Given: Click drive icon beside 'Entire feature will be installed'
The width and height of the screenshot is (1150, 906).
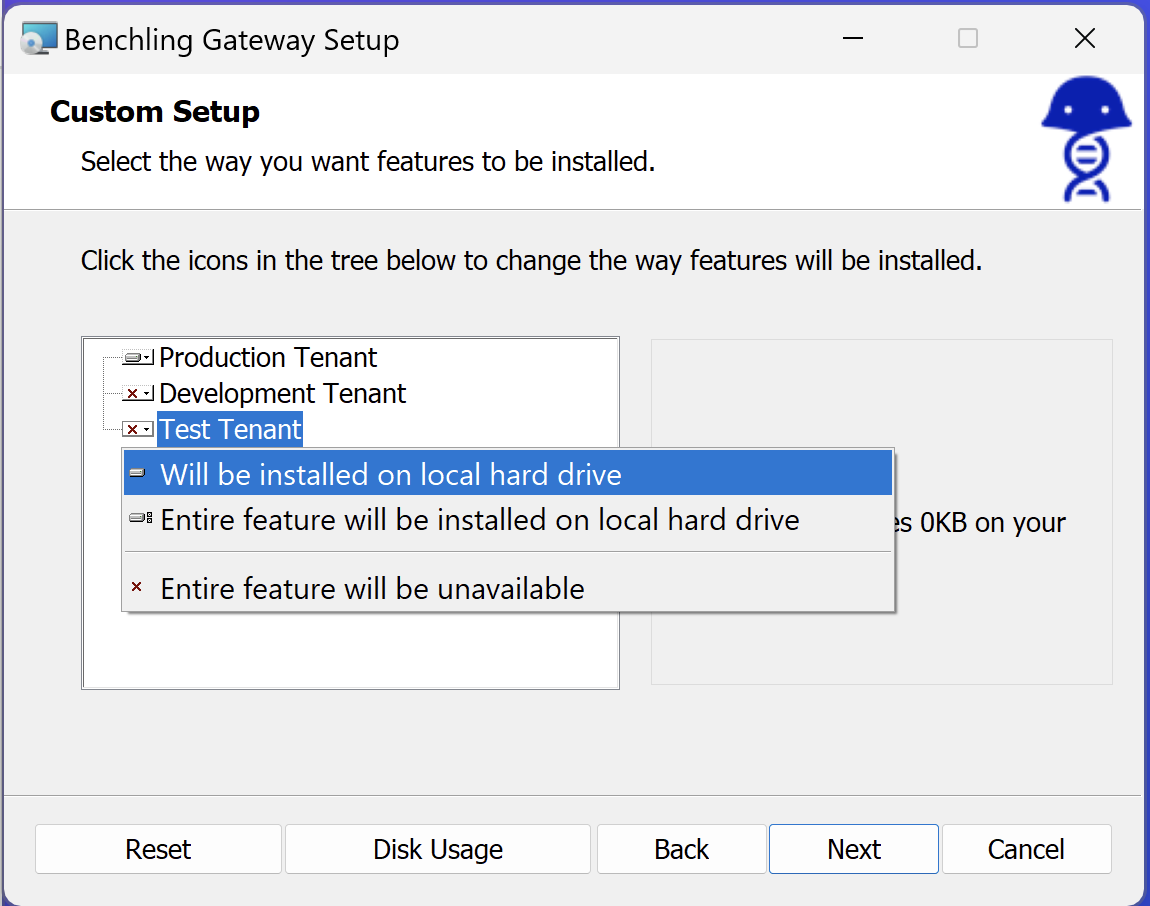Looking at the screenshot, I should click(x=140, y=520).
